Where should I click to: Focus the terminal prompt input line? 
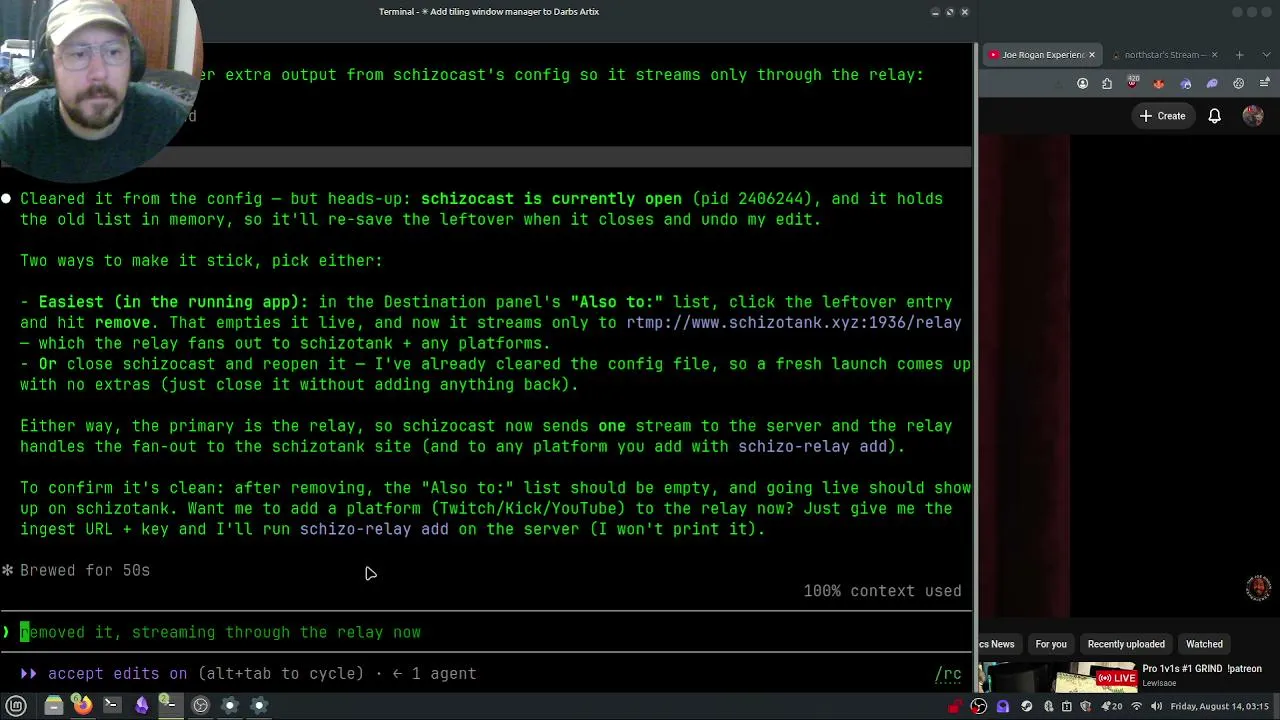[486, 632]
